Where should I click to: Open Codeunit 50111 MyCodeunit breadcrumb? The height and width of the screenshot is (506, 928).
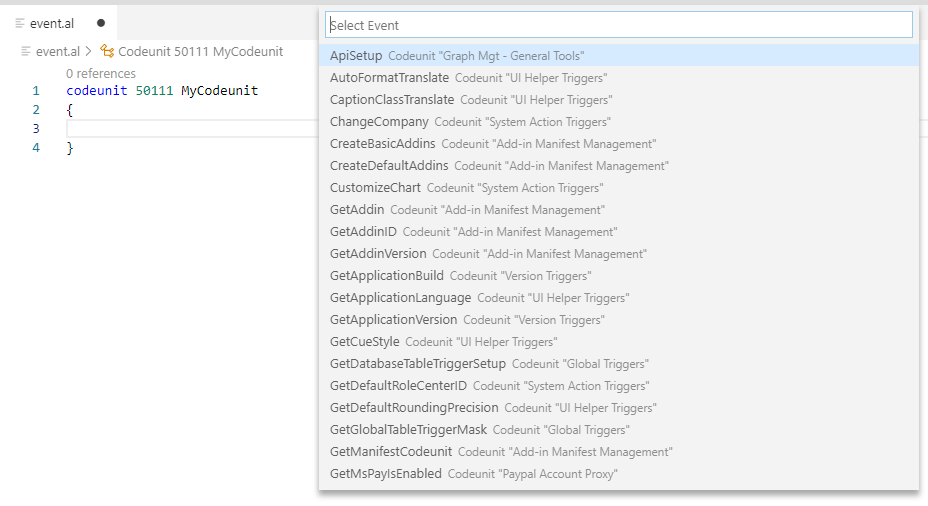pyautogui.click(x=201, y=51)
